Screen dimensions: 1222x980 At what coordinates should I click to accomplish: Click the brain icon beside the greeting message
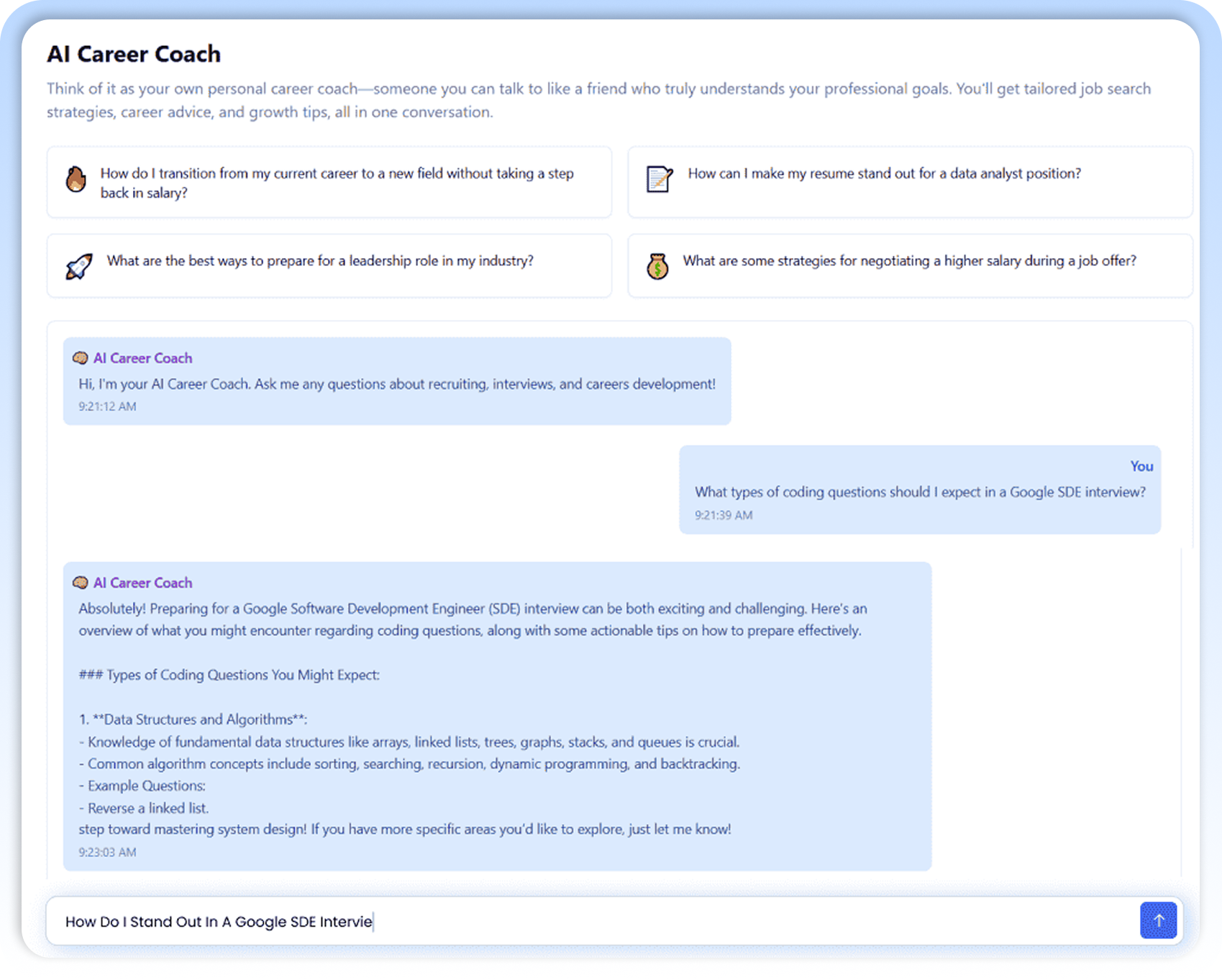point(81,358)
